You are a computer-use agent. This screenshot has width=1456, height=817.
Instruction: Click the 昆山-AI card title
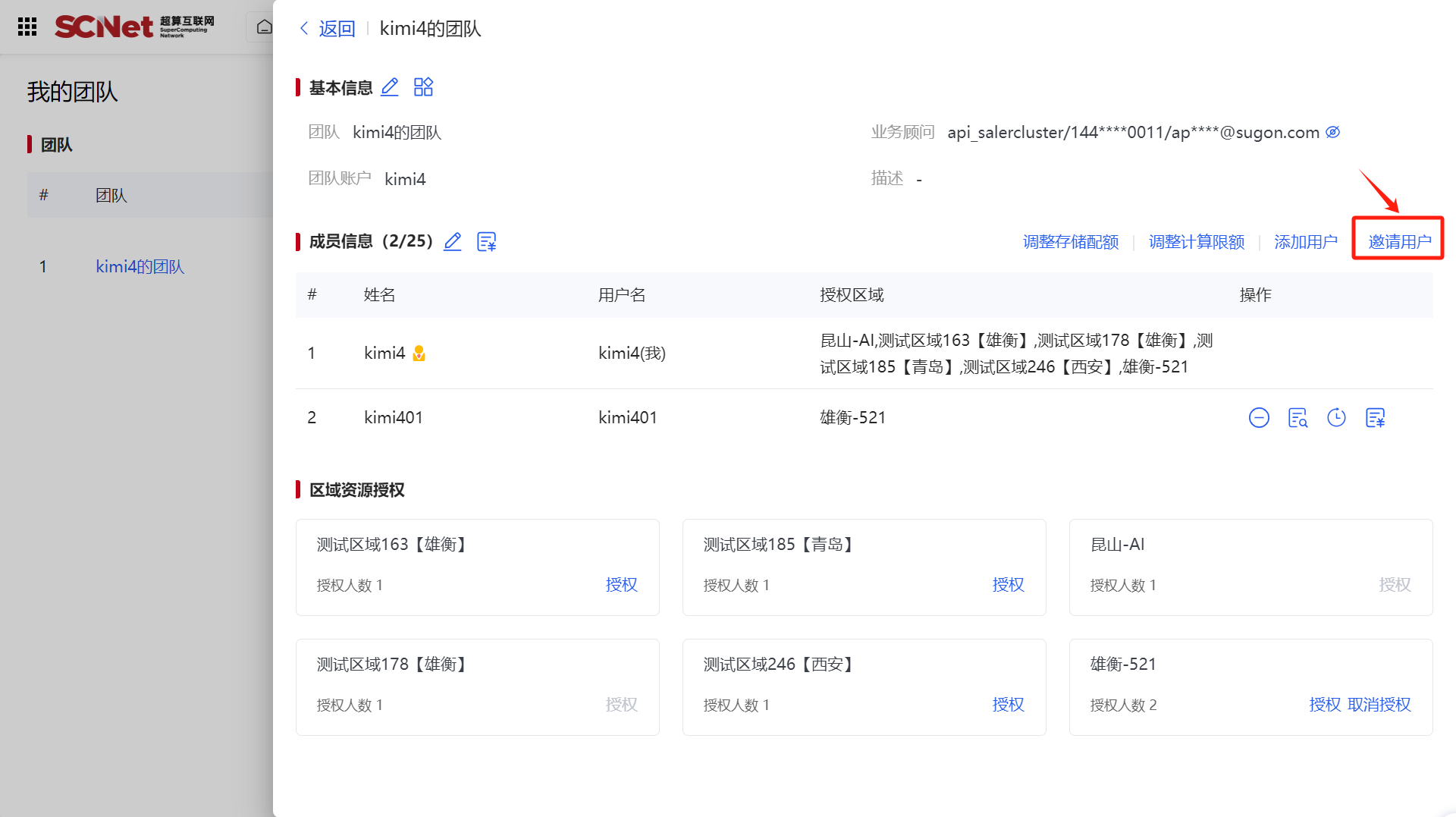point(1117,544)
